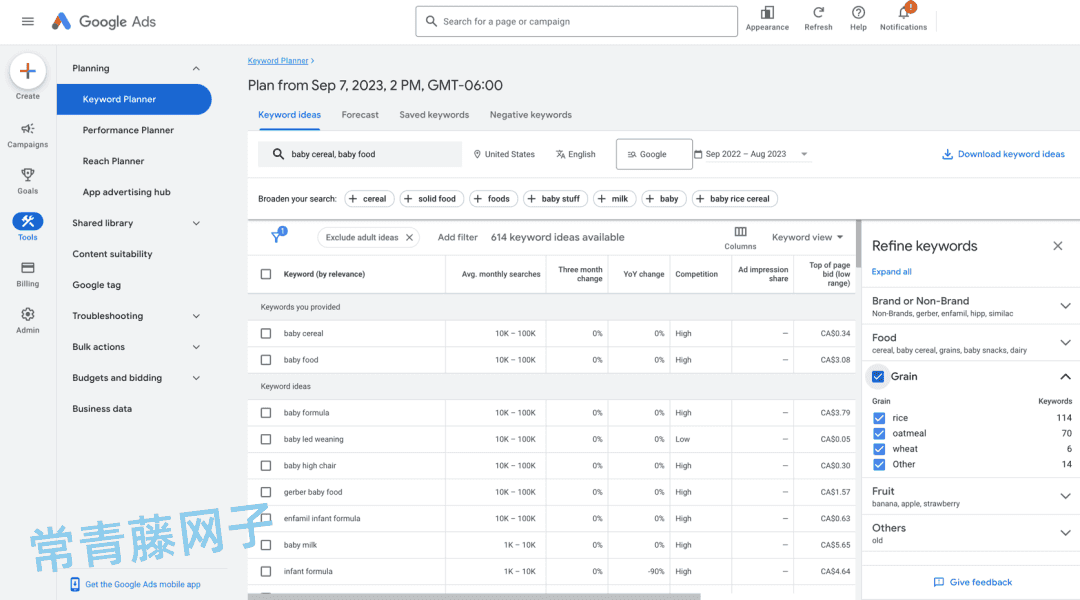
Task: Switch to the Forecast tab
Action: pyautogui.click(x=360, y=115)
